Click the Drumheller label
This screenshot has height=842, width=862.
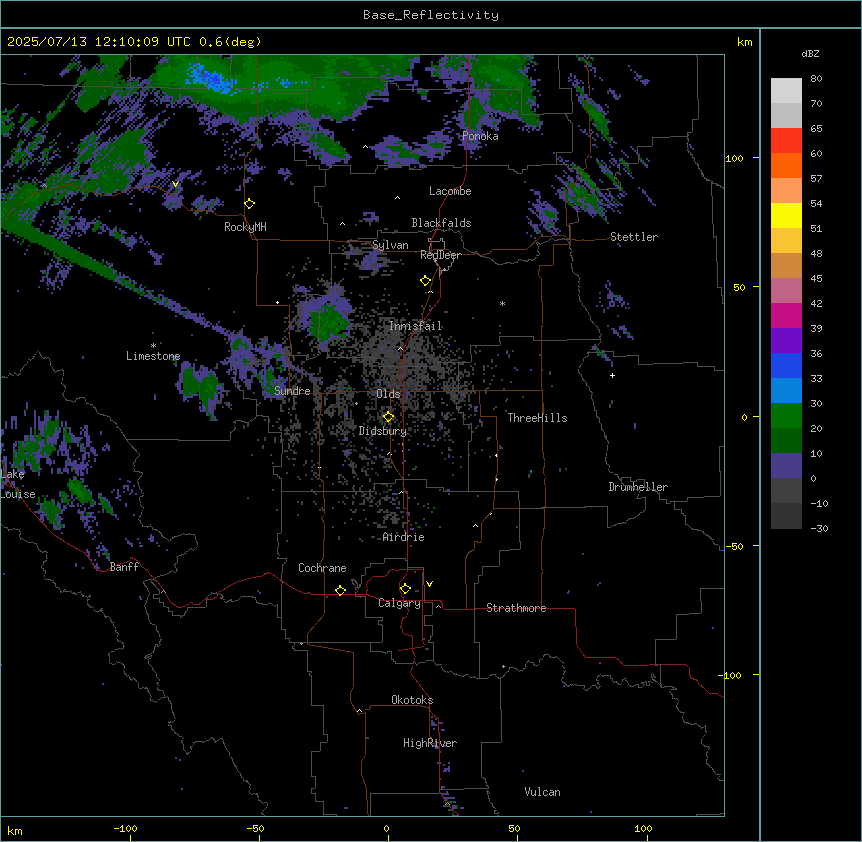pyautogui.click(x=638, y=487)
